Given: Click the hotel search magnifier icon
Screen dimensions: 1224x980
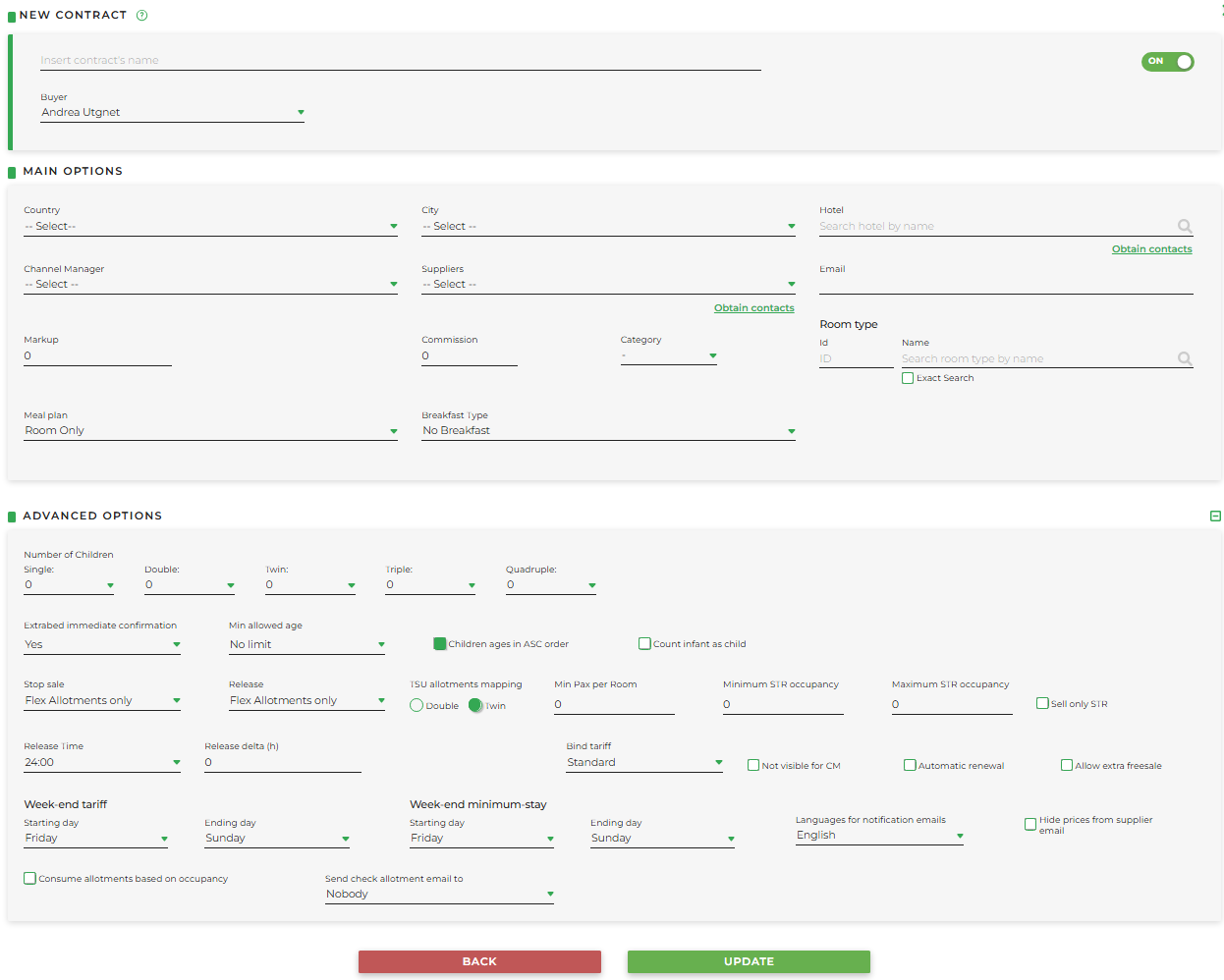Looking at the screenshot, I should point(1185,227).
